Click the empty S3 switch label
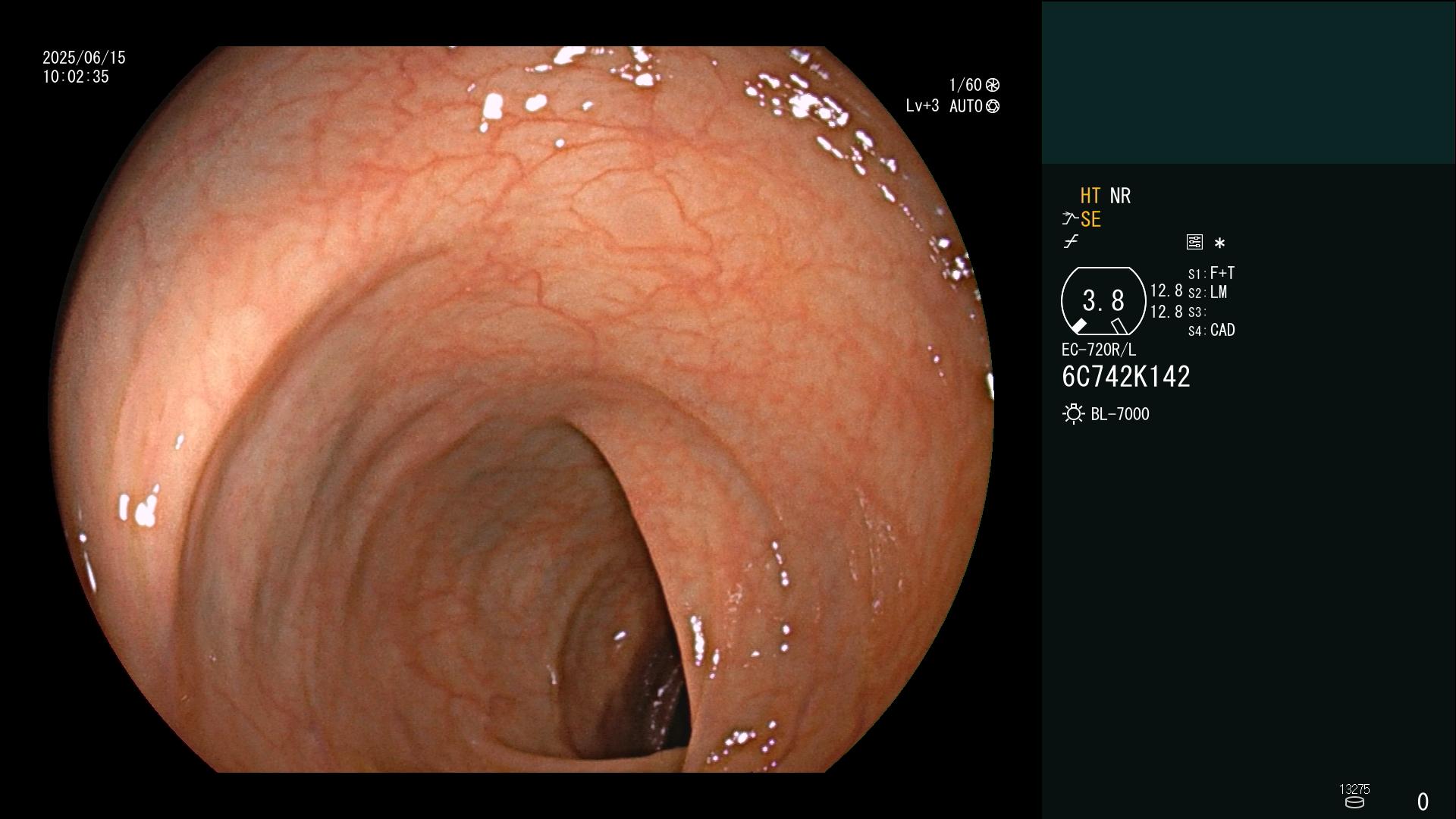 point(1197,312)
